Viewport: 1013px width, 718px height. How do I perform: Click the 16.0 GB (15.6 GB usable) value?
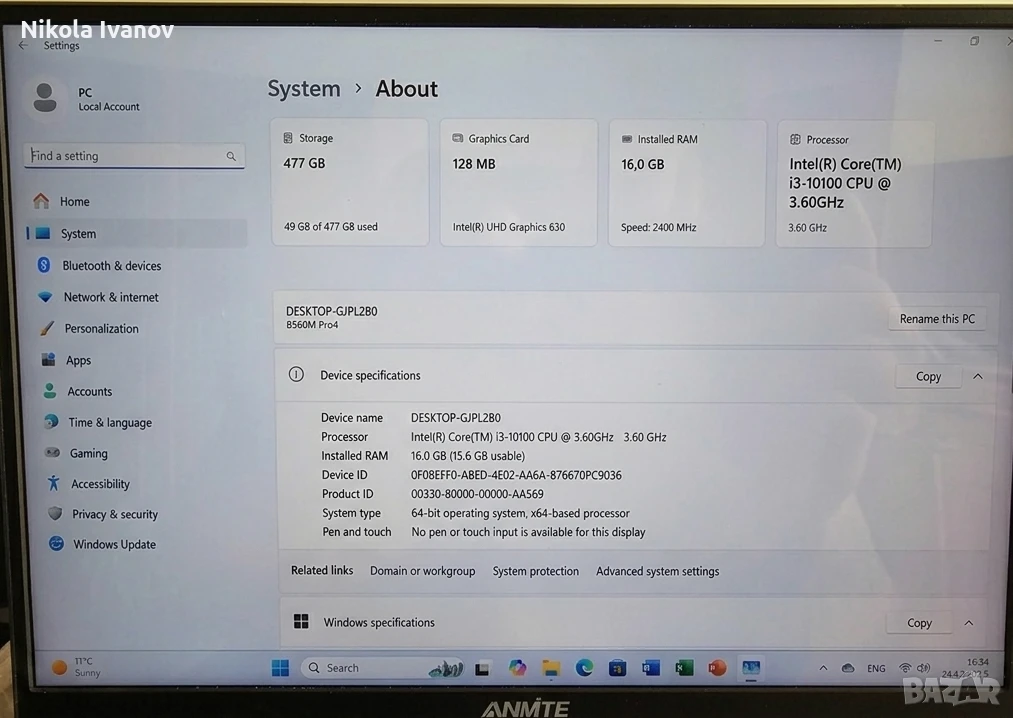(x=468, y=456)
